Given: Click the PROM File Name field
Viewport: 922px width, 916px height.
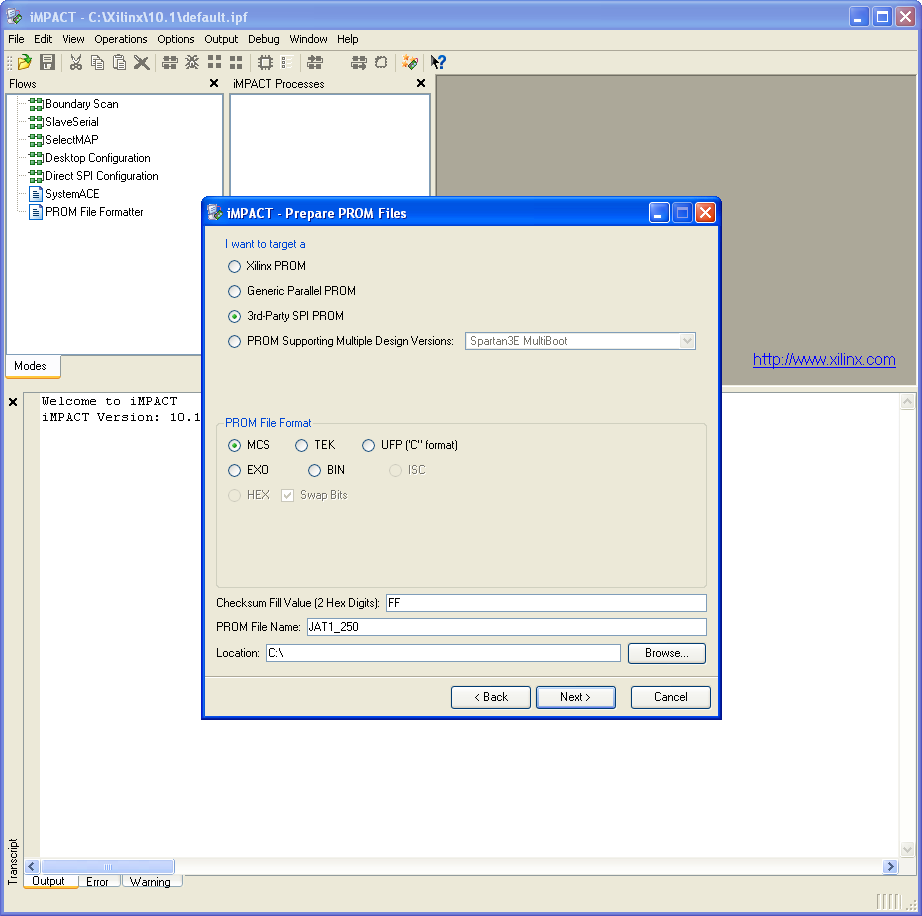Looking at the screenshot, I should coord(506,627).
